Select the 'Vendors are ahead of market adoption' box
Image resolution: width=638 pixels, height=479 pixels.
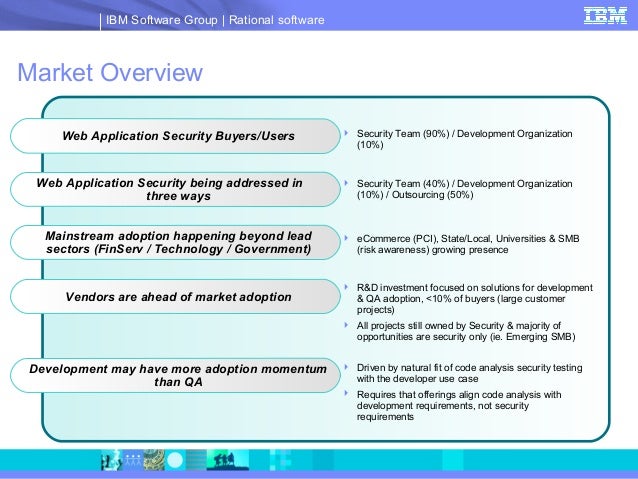pos(175,297)
